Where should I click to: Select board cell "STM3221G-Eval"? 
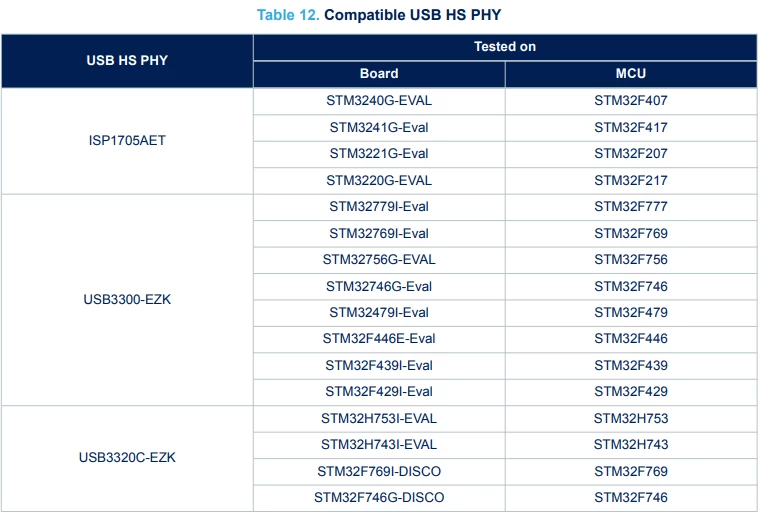(x=379, y=154)
